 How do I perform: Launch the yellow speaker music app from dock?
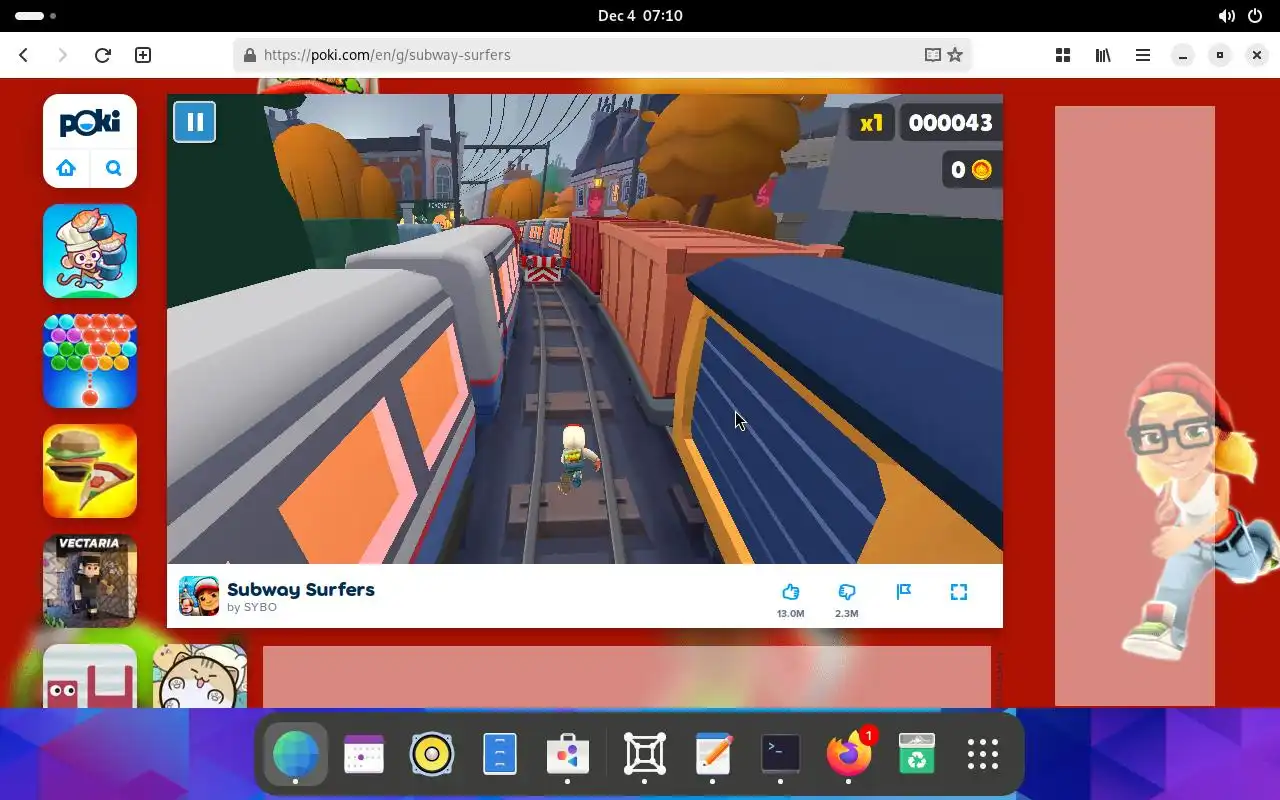point(432,754)
